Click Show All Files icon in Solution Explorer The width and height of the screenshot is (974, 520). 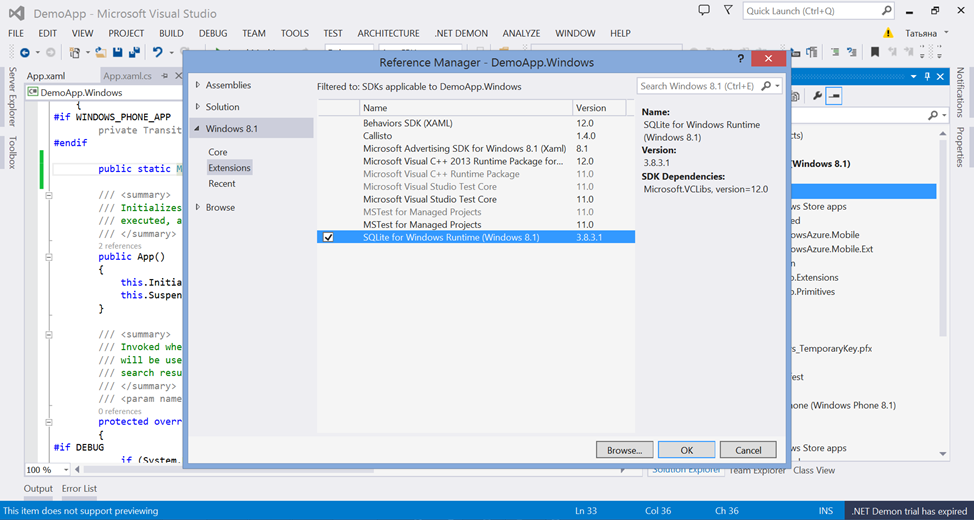tap(795, 96)
